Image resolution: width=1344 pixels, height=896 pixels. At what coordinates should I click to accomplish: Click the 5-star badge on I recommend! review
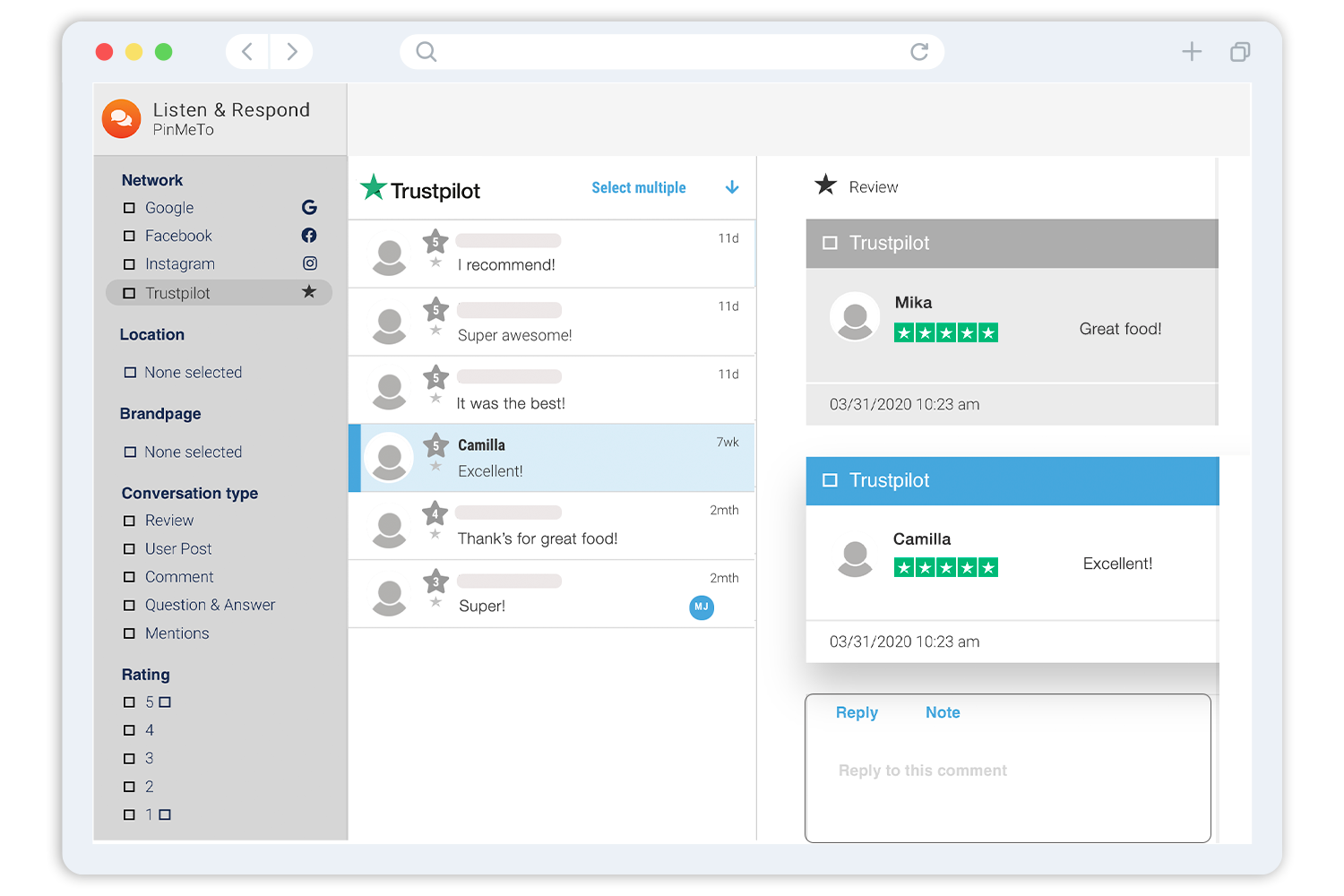(x=435, y=242)
